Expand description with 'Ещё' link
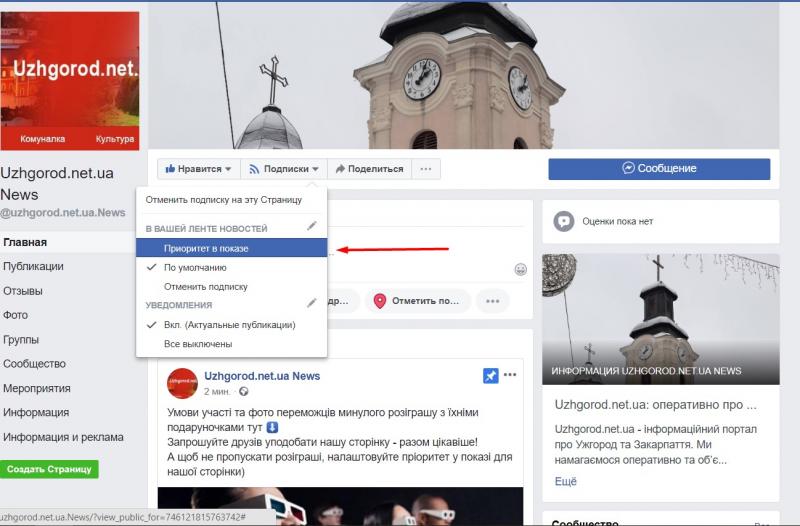800x526 pixels. (566, 481)
